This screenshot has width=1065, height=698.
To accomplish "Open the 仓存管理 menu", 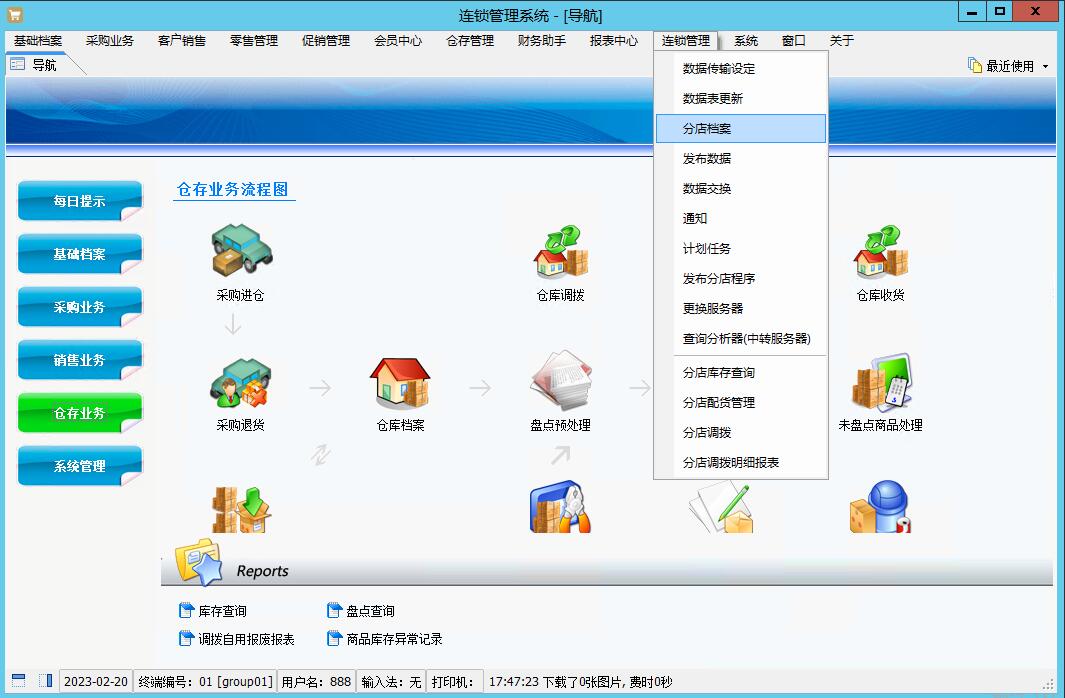I will 470,41.
